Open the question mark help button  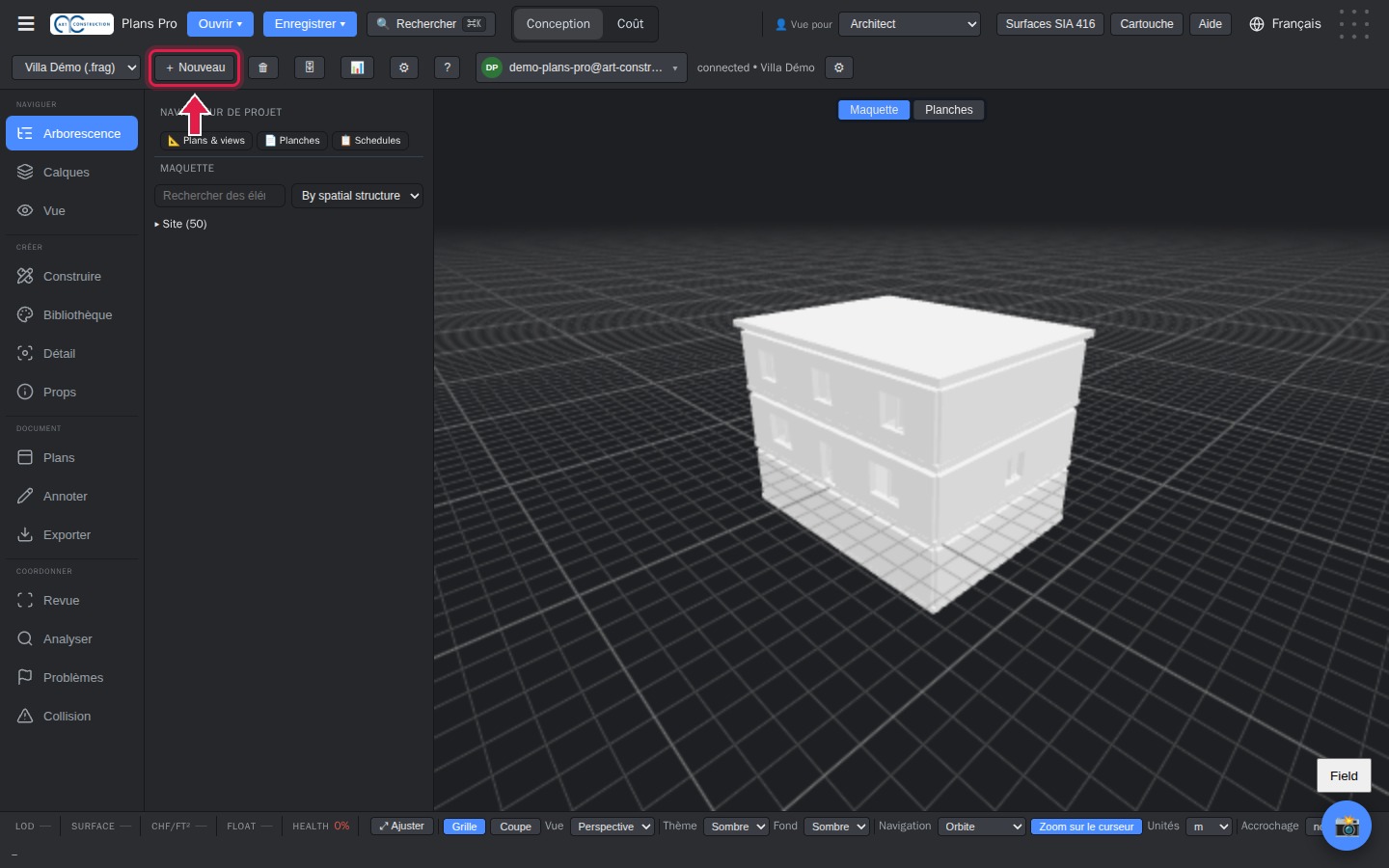coord(448,68)
